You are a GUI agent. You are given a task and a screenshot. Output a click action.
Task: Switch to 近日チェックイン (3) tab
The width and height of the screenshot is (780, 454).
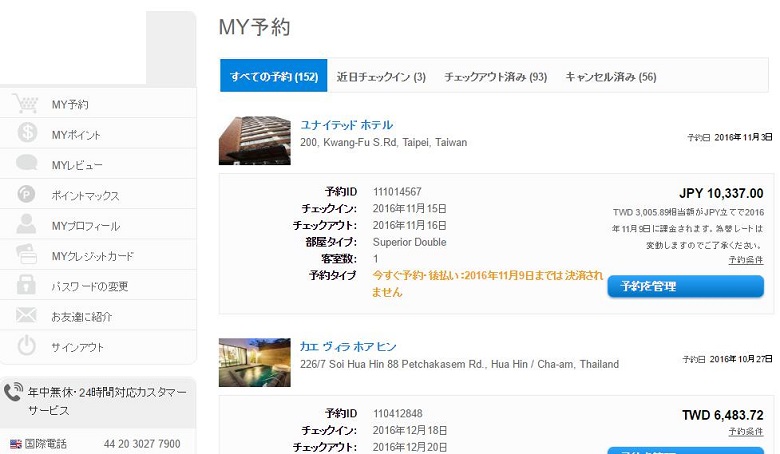(381, 77)
